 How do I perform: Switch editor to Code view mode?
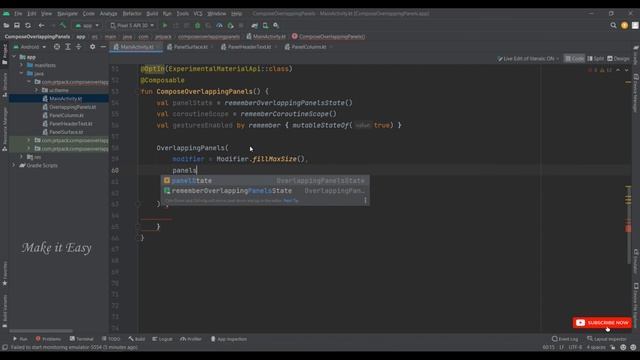[x=574, y=59]
